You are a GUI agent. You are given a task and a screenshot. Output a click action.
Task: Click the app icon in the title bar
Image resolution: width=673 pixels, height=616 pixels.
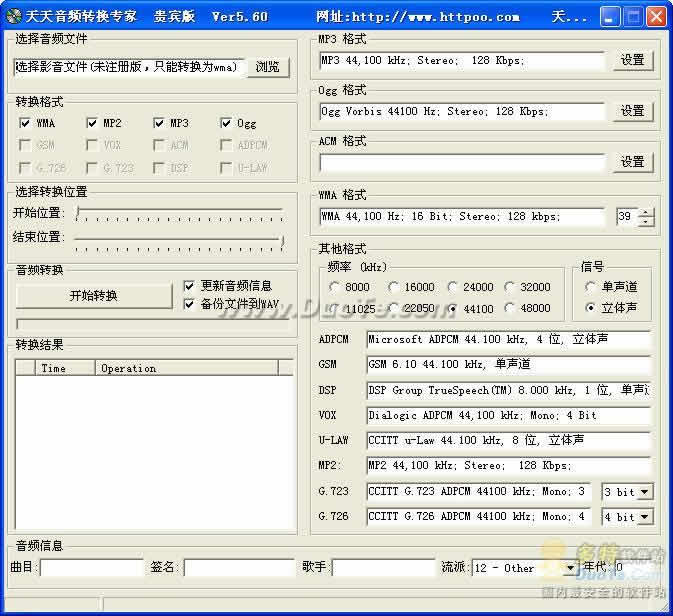point(14,16)
